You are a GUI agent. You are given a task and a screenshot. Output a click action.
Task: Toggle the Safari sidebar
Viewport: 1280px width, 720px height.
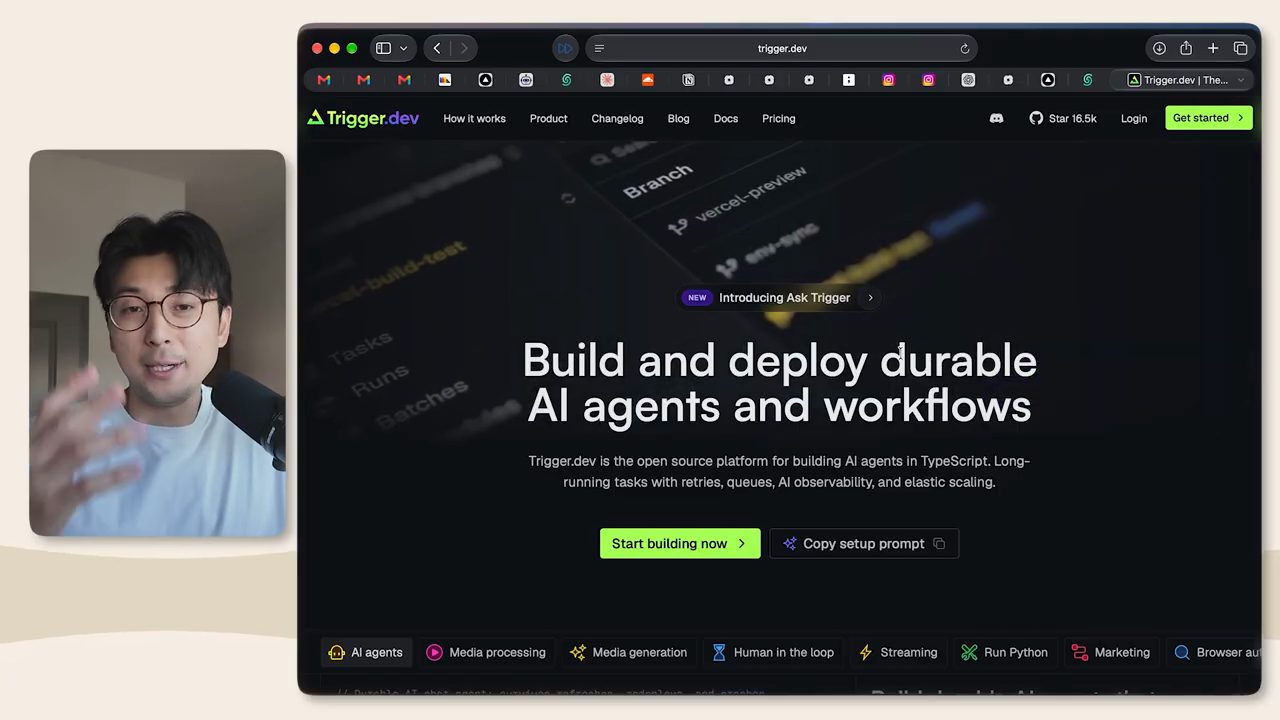pyautogui.click(x=383, y=48)
